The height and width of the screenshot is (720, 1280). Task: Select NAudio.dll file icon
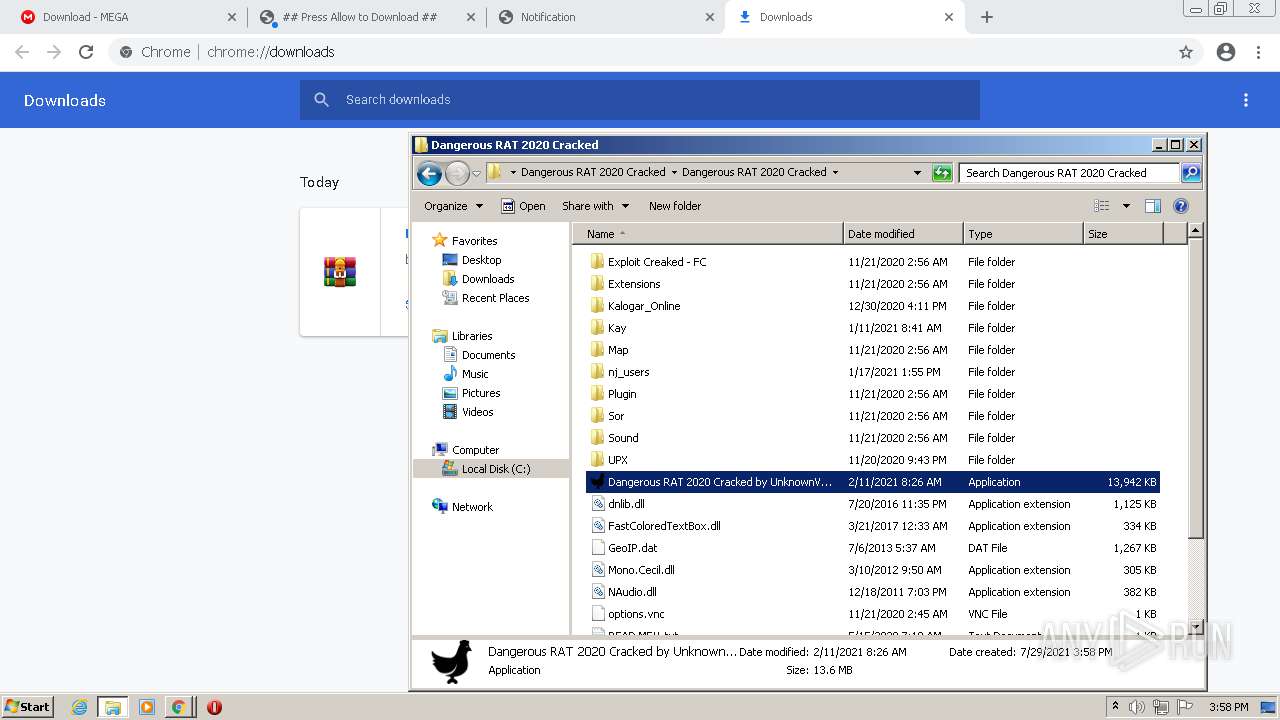coord(598,592)
